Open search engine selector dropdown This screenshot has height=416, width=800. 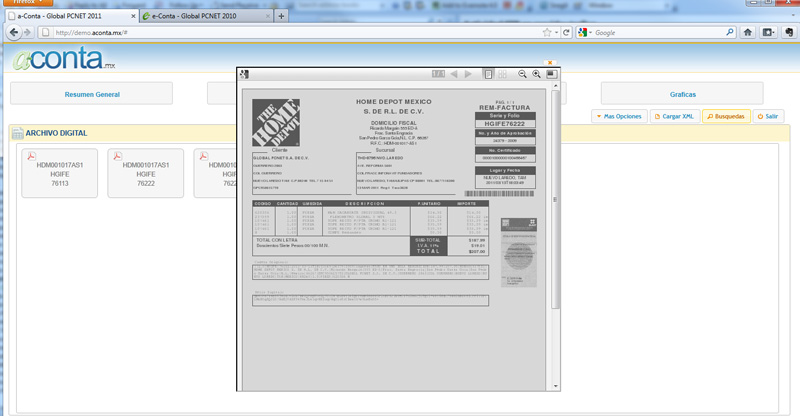tap(585, 33)
